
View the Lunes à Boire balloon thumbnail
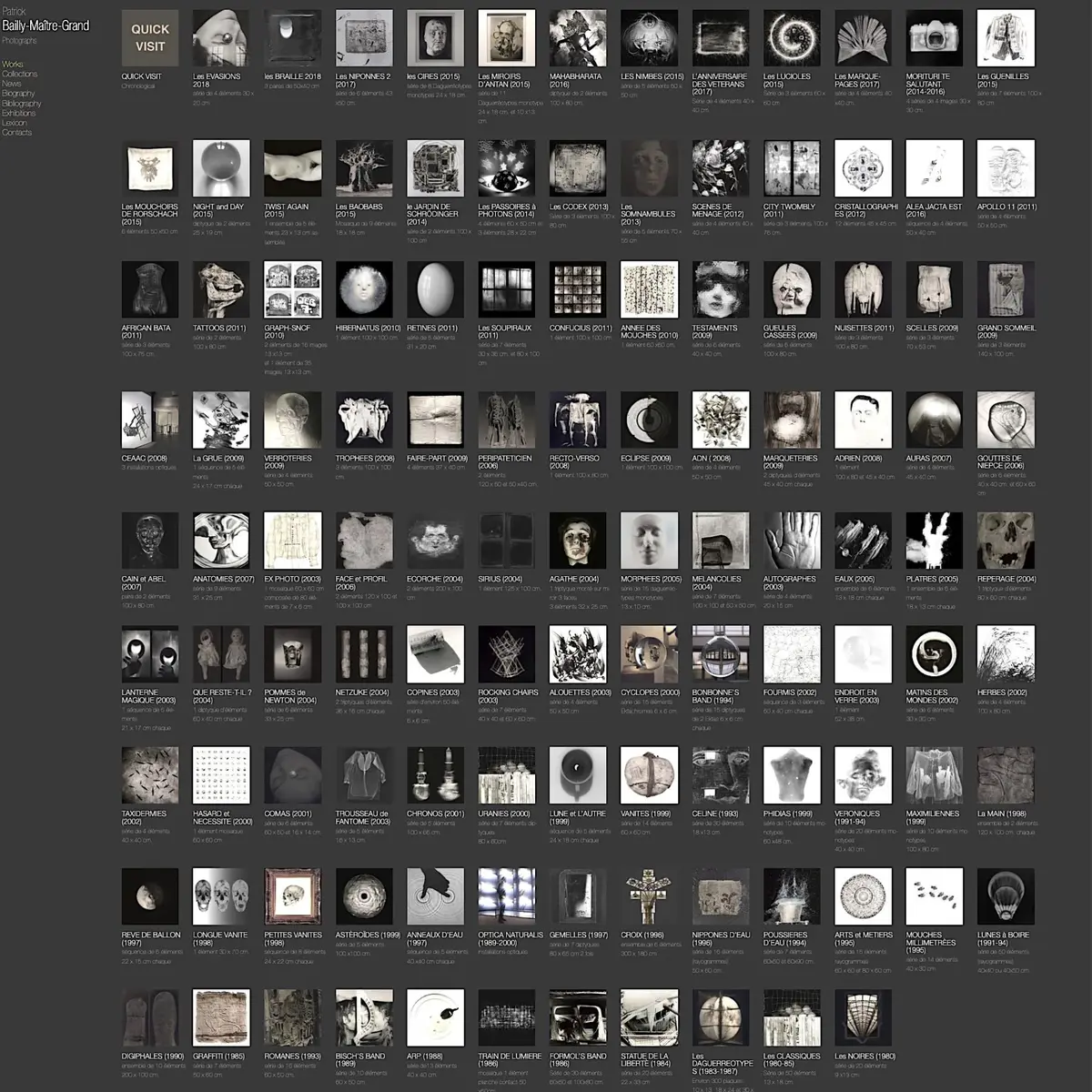1006,896
